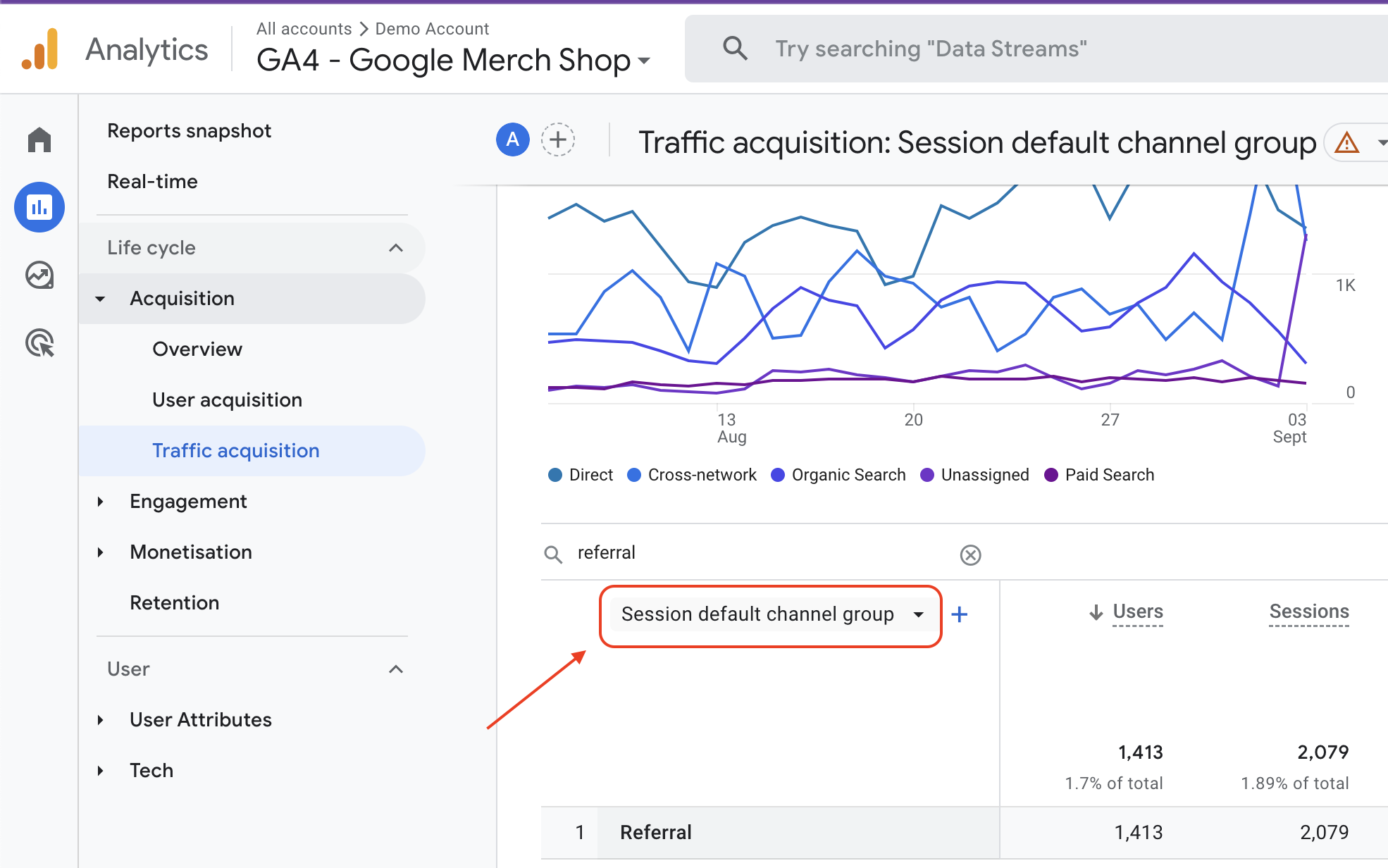
Task: Open the Retention report
Action: point(174,603)
